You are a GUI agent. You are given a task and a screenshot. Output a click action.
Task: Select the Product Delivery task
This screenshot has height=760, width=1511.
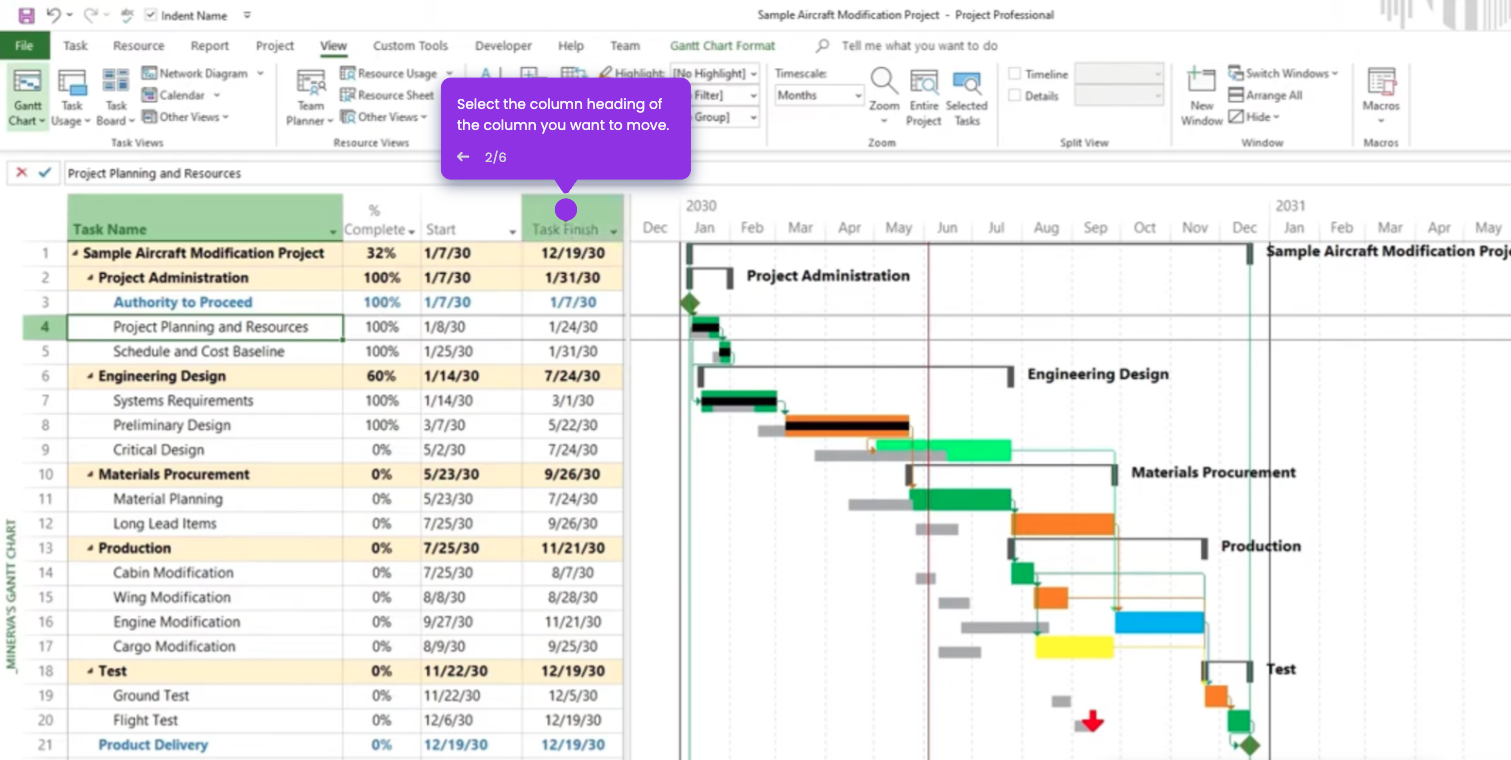point(153,745)
